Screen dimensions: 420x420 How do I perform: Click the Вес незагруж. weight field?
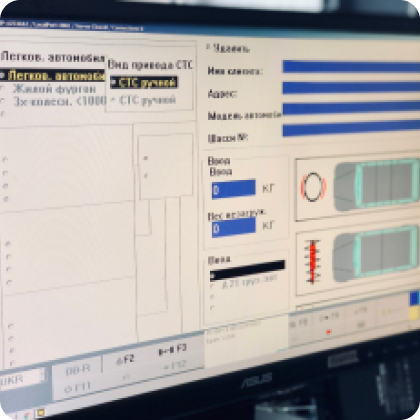point(234,228)
